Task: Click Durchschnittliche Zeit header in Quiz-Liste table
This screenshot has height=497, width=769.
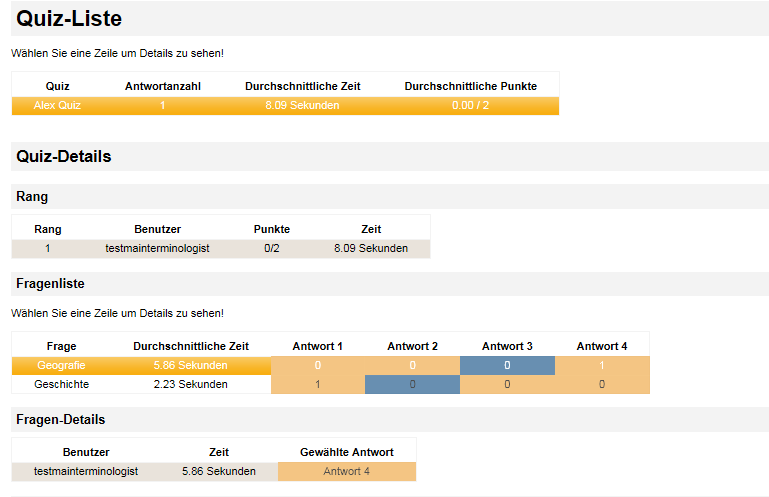Action: [303, 86]
